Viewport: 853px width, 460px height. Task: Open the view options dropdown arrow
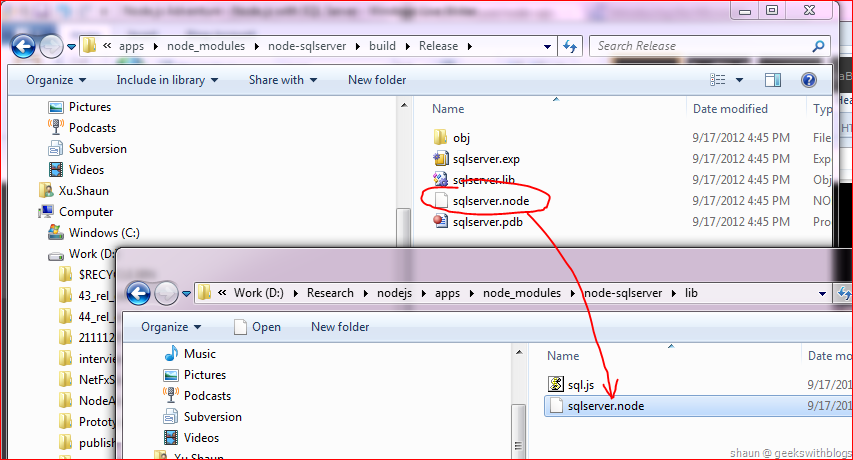coord(739,80)
